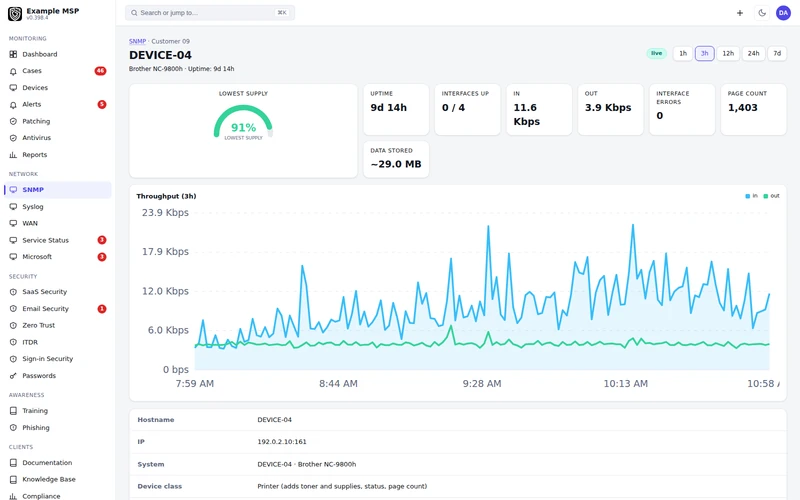Click the Email Security icon
Screen dimensions: 800x500
[x=13, y=309]
